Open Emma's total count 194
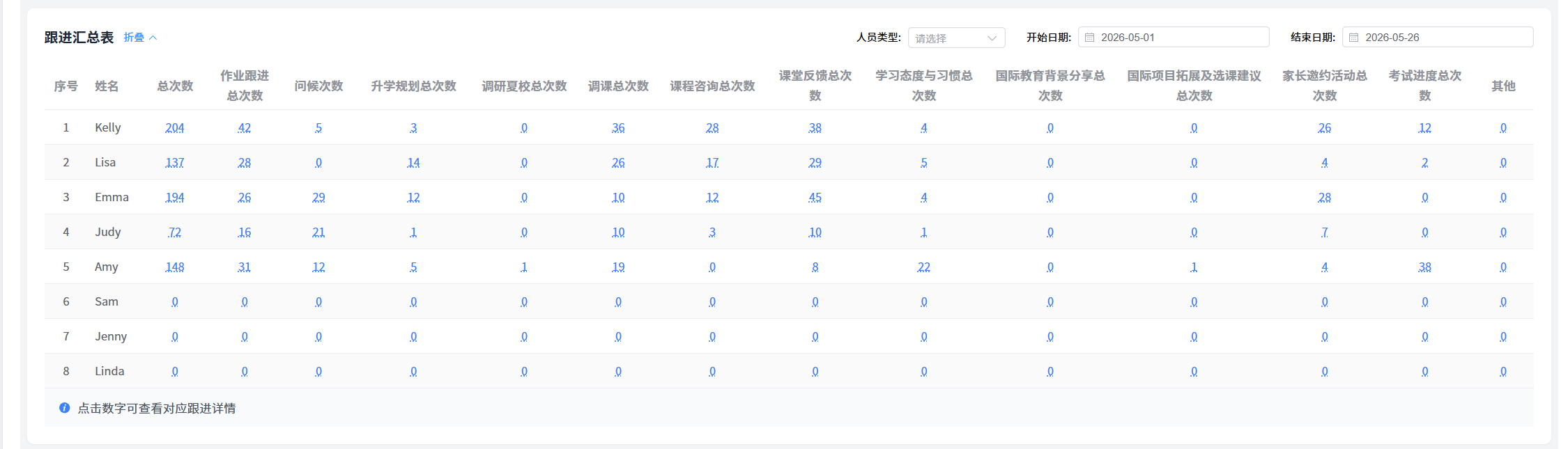 (x=175, y=198)
